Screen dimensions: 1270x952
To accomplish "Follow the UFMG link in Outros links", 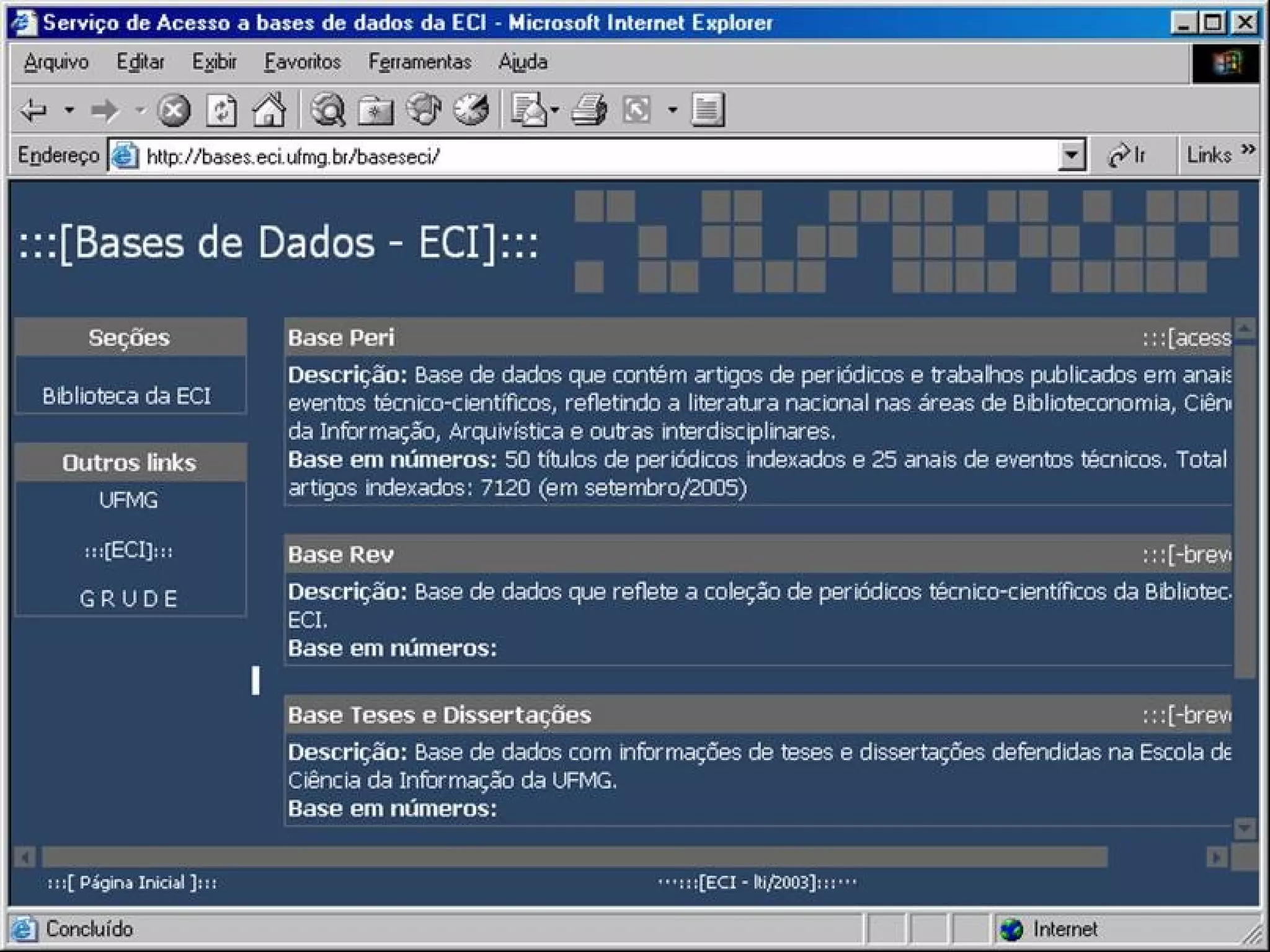I will coord(128,500).
